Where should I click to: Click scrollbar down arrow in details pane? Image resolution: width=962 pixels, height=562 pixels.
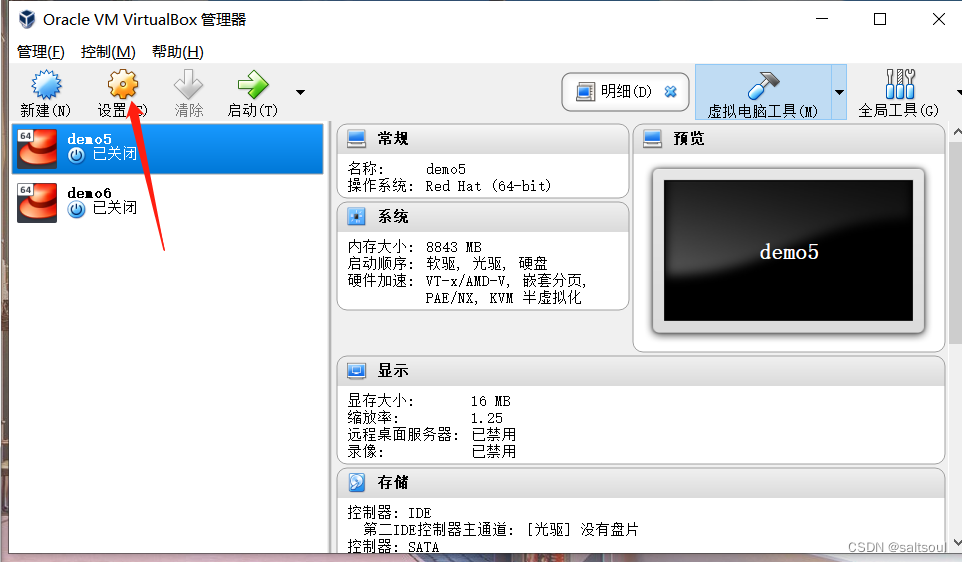pos(956,544)
